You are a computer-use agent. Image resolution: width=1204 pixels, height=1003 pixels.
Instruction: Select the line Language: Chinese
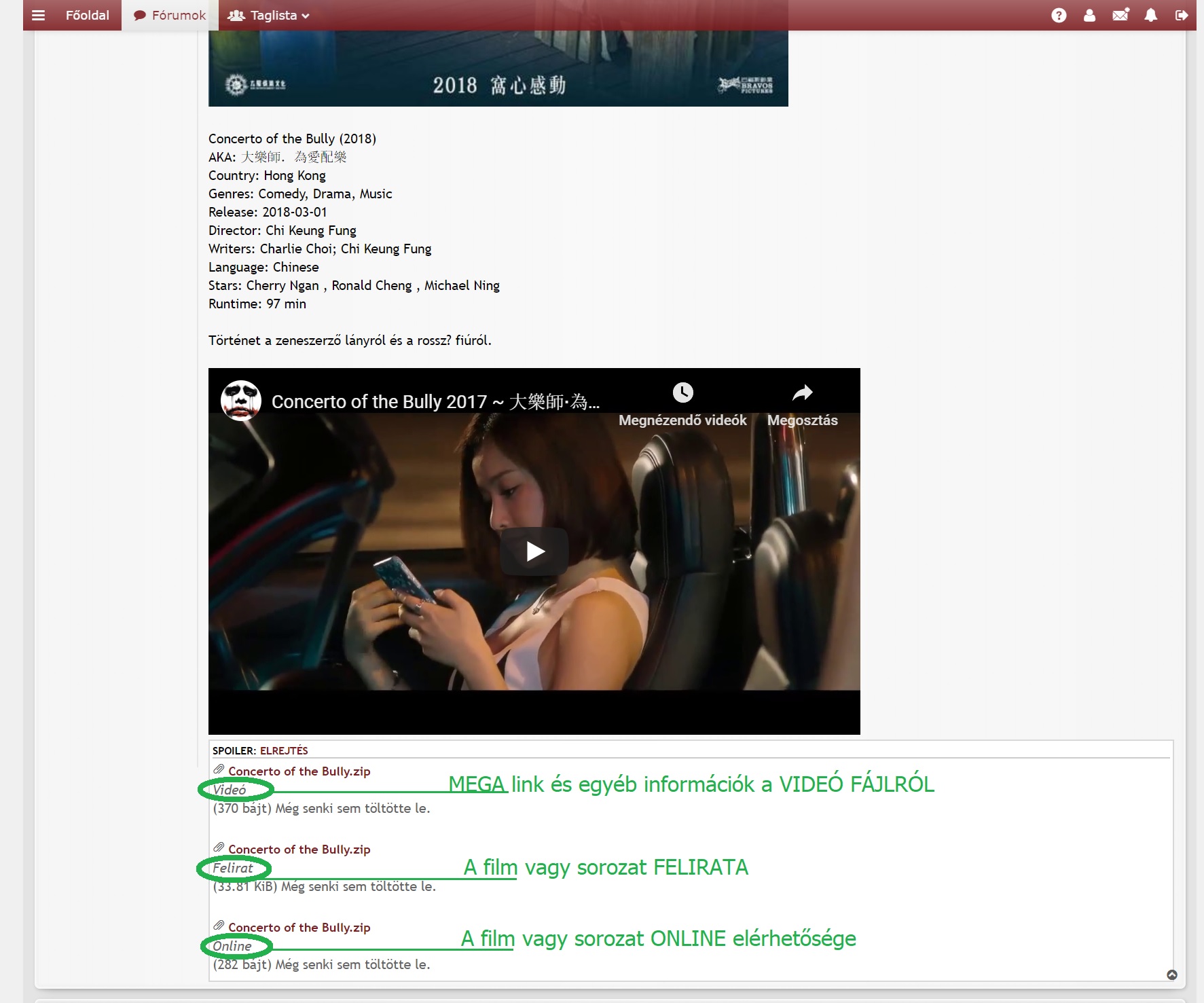[x=263, y=267]
